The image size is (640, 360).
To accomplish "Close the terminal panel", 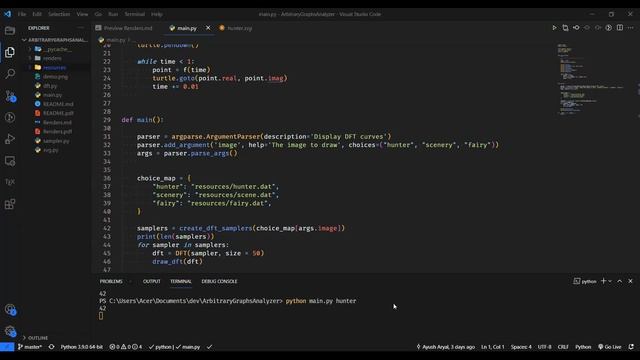I will point(630,281).
